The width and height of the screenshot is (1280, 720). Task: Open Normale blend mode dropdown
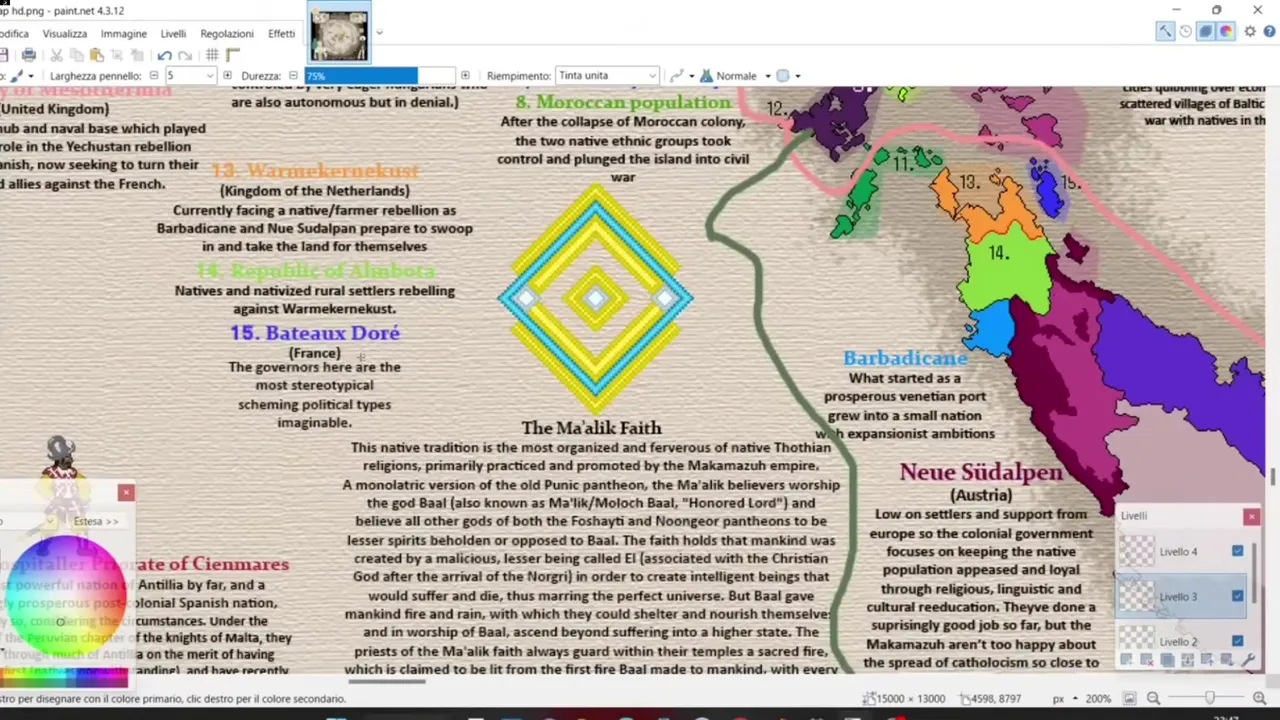point(767,76)
